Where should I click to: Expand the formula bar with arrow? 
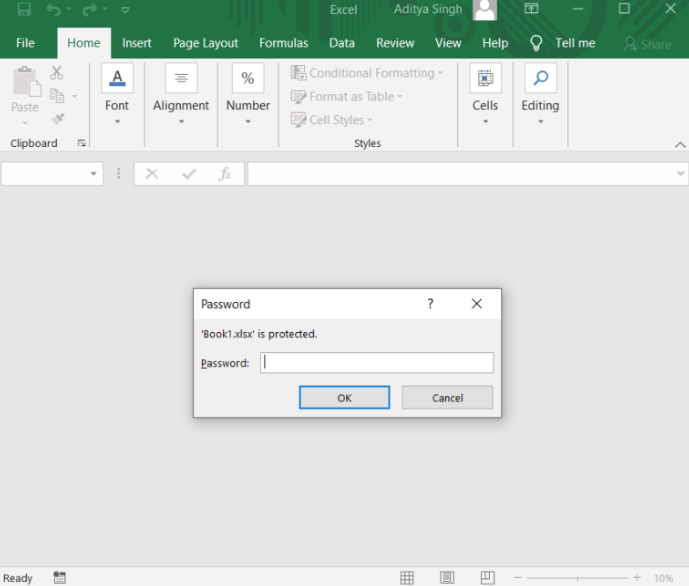point(681,174)
